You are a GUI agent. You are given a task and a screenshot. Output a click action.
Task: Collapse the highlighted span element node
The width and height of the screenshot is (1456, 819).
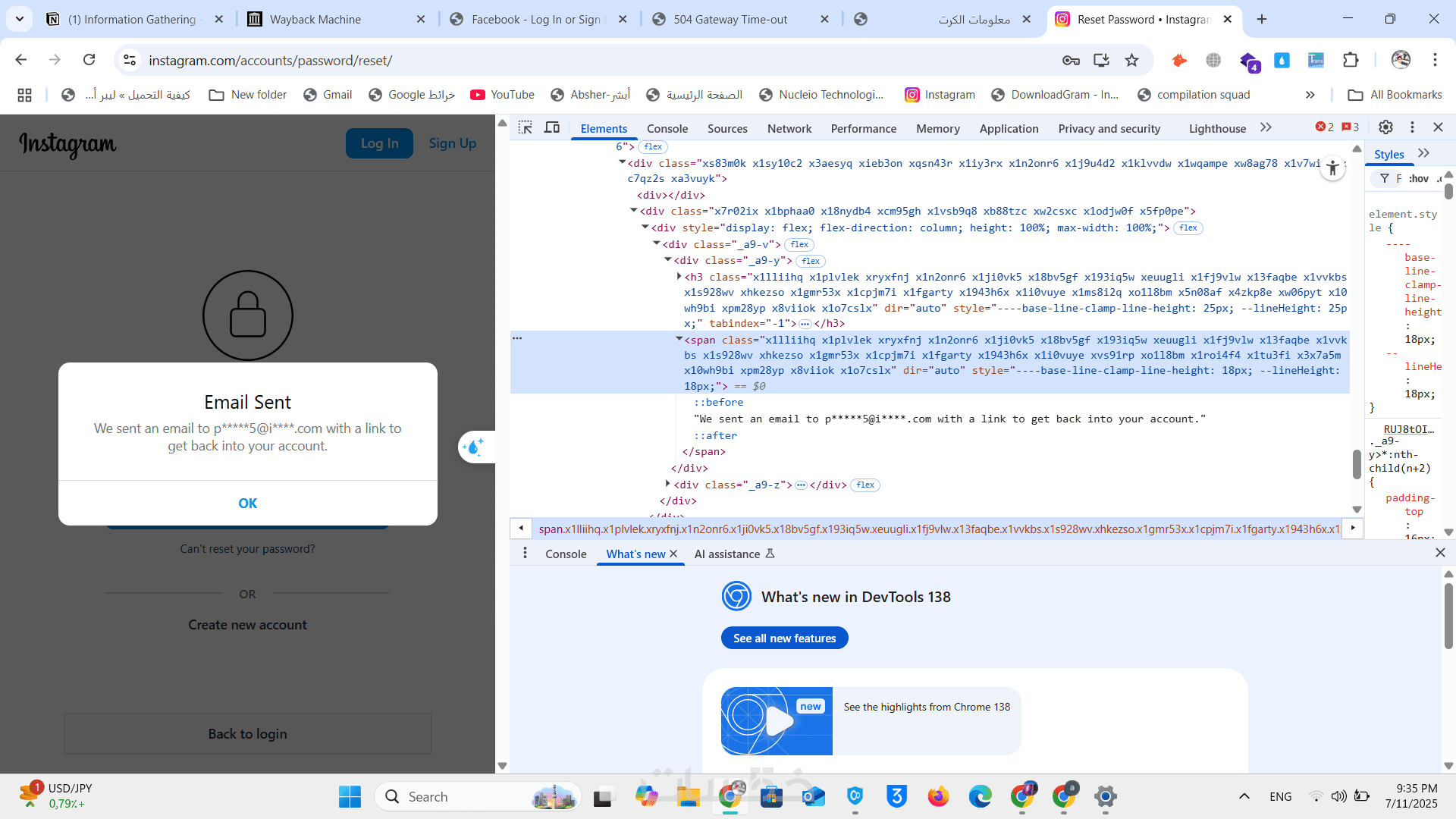point(679,339)
